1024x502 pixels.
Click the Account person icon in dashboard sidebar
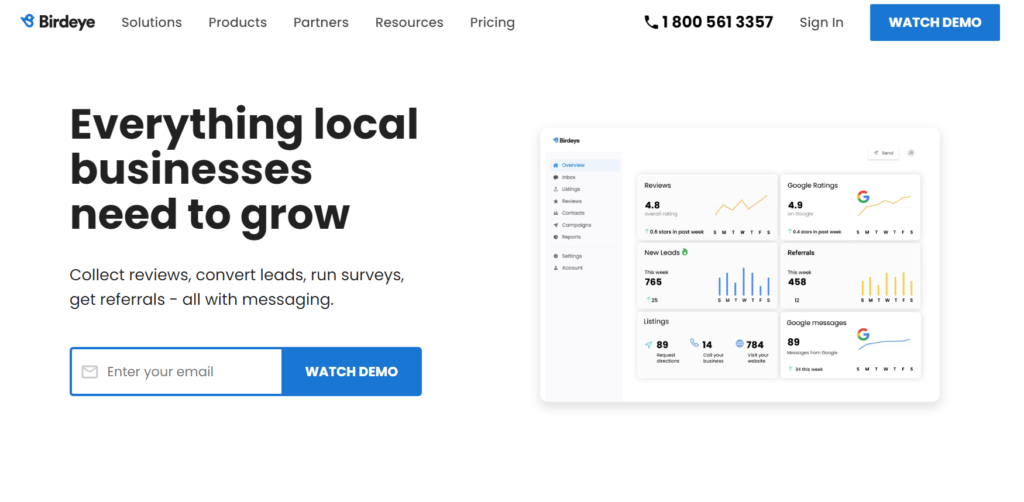[556, 268]
